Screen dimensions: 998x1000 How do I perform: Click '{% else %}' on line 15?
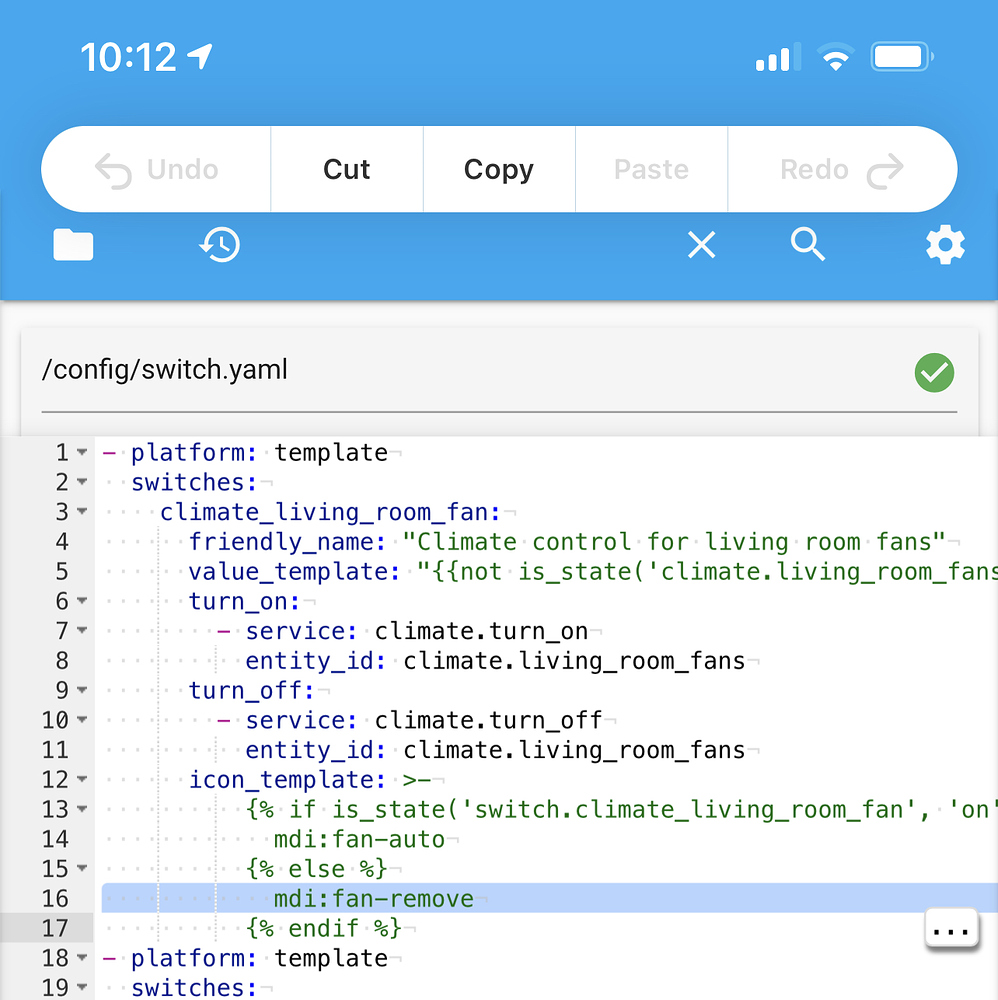[316, 869]
